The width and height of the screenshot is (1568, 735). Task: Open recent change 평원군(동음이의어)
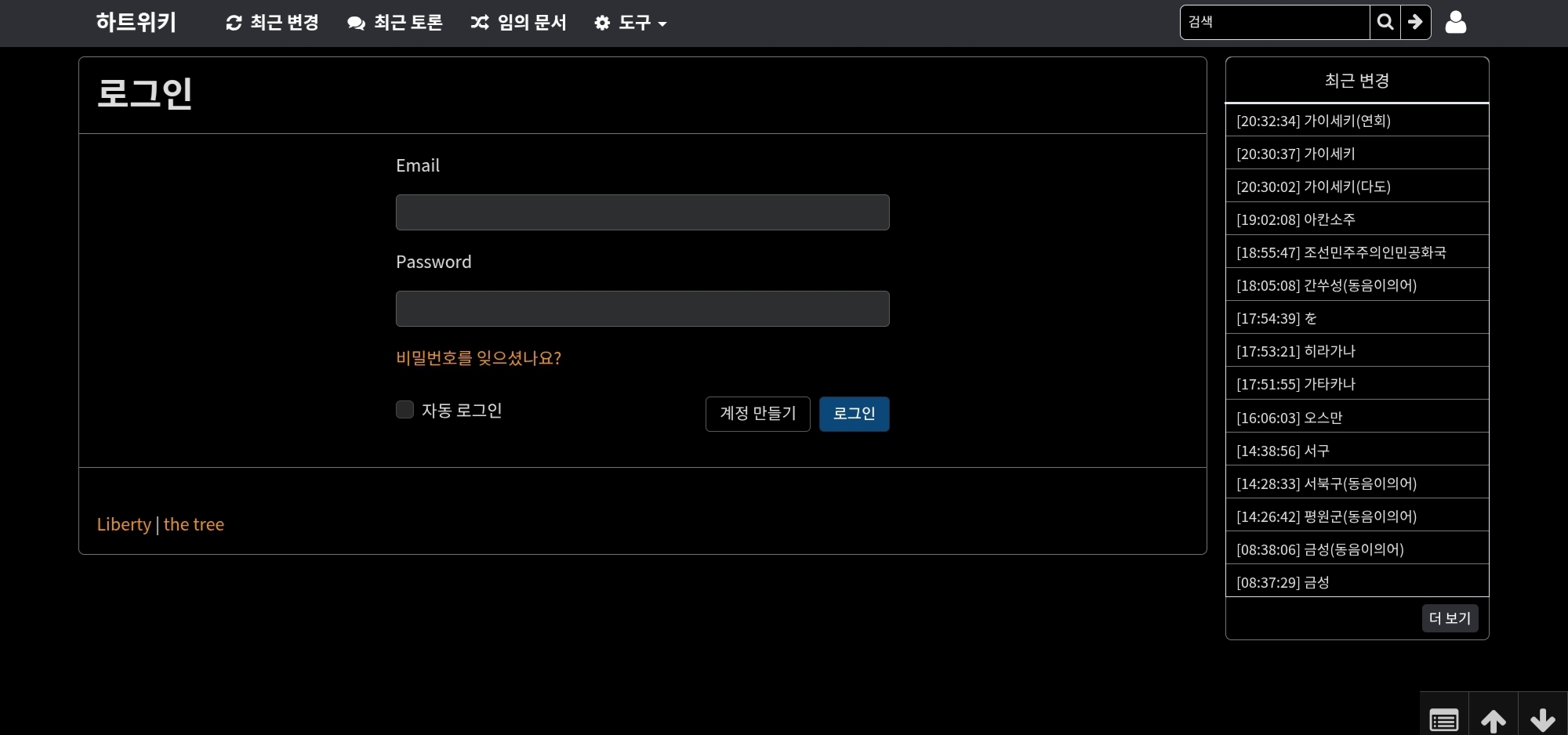(x=1357, y=516)
